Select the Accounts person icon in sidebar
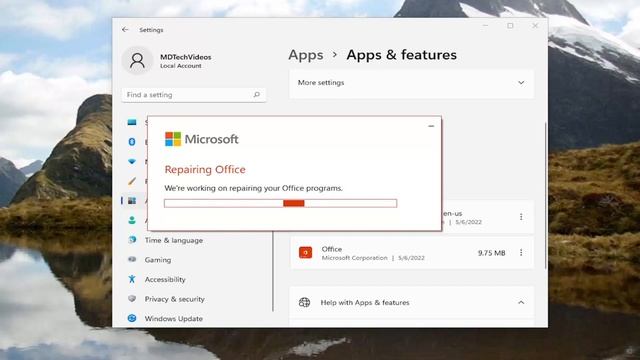The width and height of the screenshot is (640, 360). coord(132,220)
